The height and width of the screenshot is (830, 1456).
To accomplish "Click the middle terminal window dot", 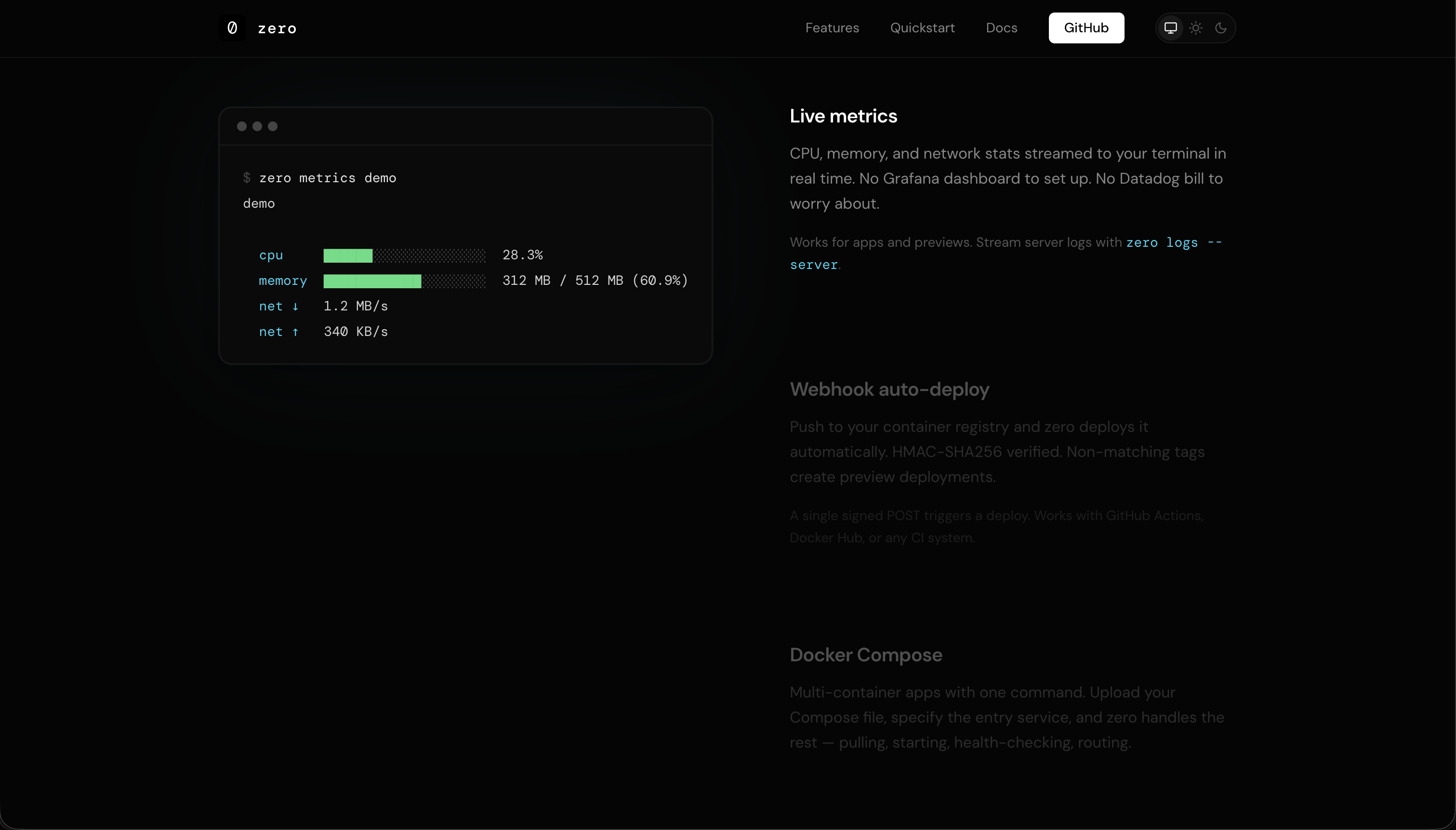I will coord(257,127).
